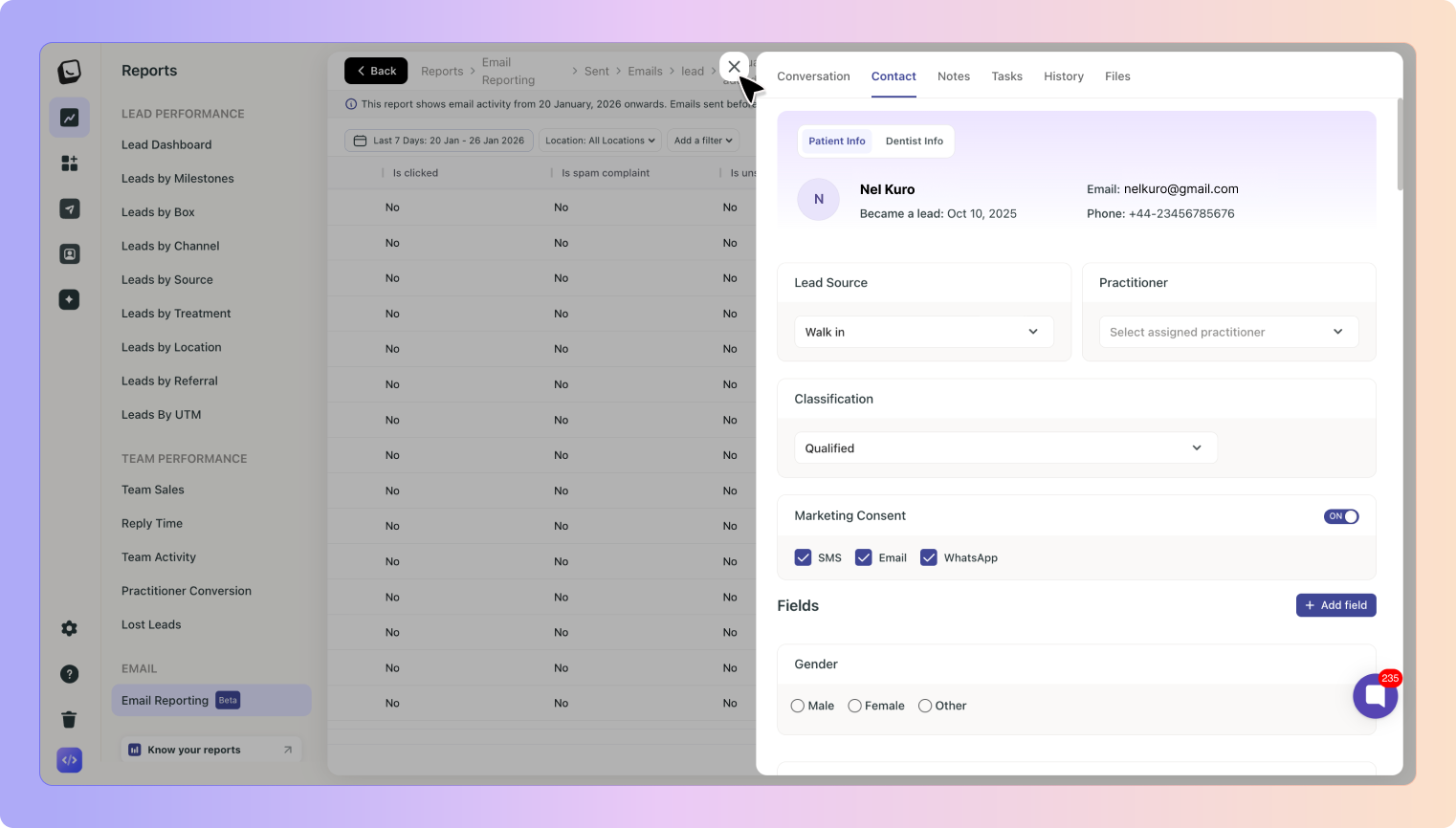
Task: Click the code embed icon in sidebar
Action: click(70, 760)
